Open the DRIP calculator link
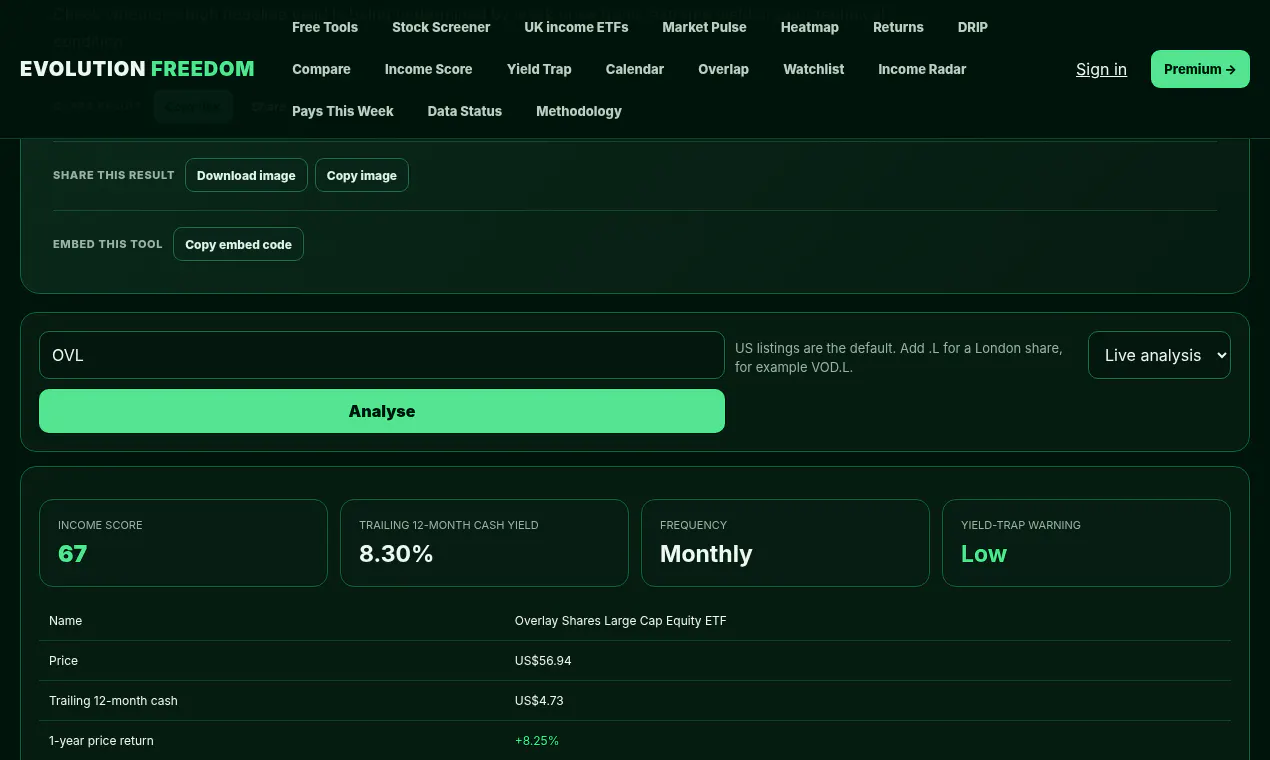Image resolution: width=1270 pixels, height=760 pixels. (x=973, y=27)
